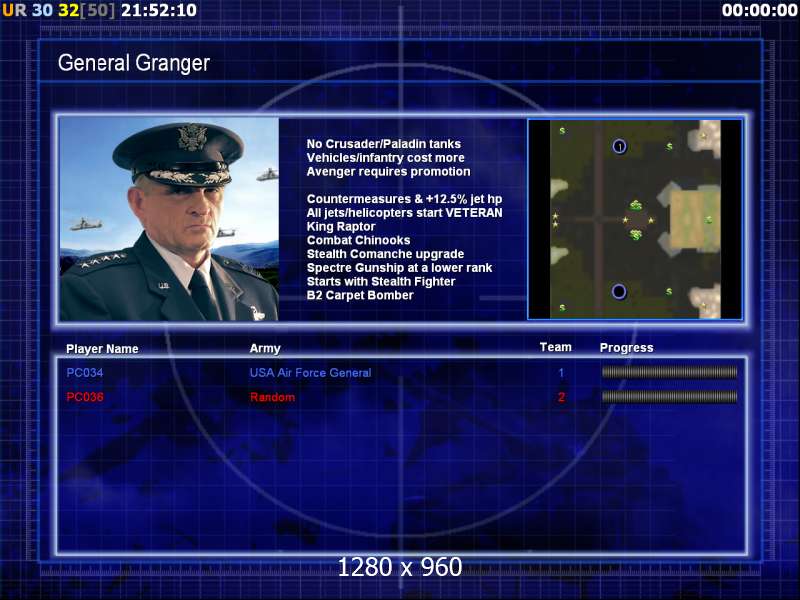Screen dimensions: 800x600
Task: Click the numbered start position 1 marker on minimap
Action: (x=619, y=147)
